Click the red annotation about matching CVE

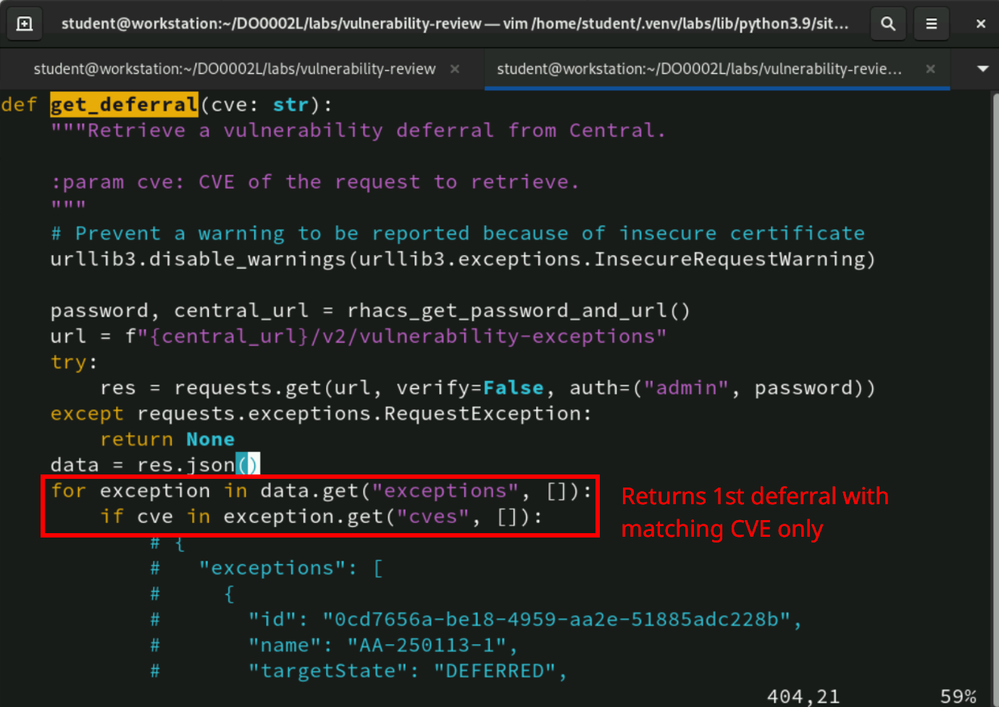(754, 512)
